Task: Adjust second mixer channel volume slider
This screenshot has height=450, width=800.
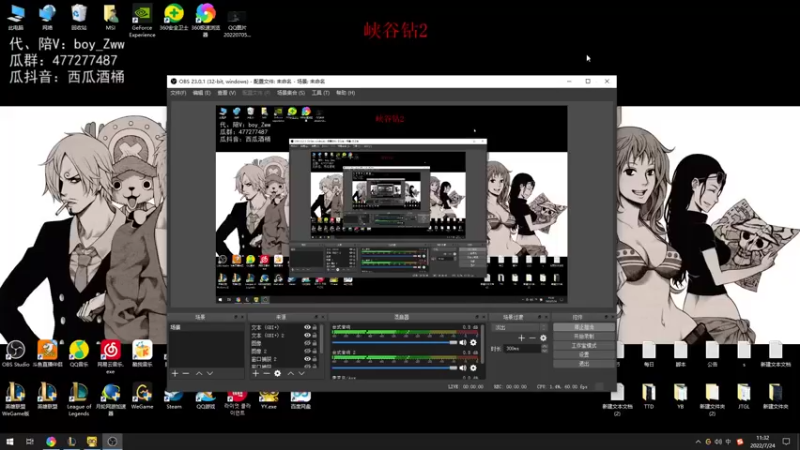Action: pyautogui.click(x=394, y=367)
